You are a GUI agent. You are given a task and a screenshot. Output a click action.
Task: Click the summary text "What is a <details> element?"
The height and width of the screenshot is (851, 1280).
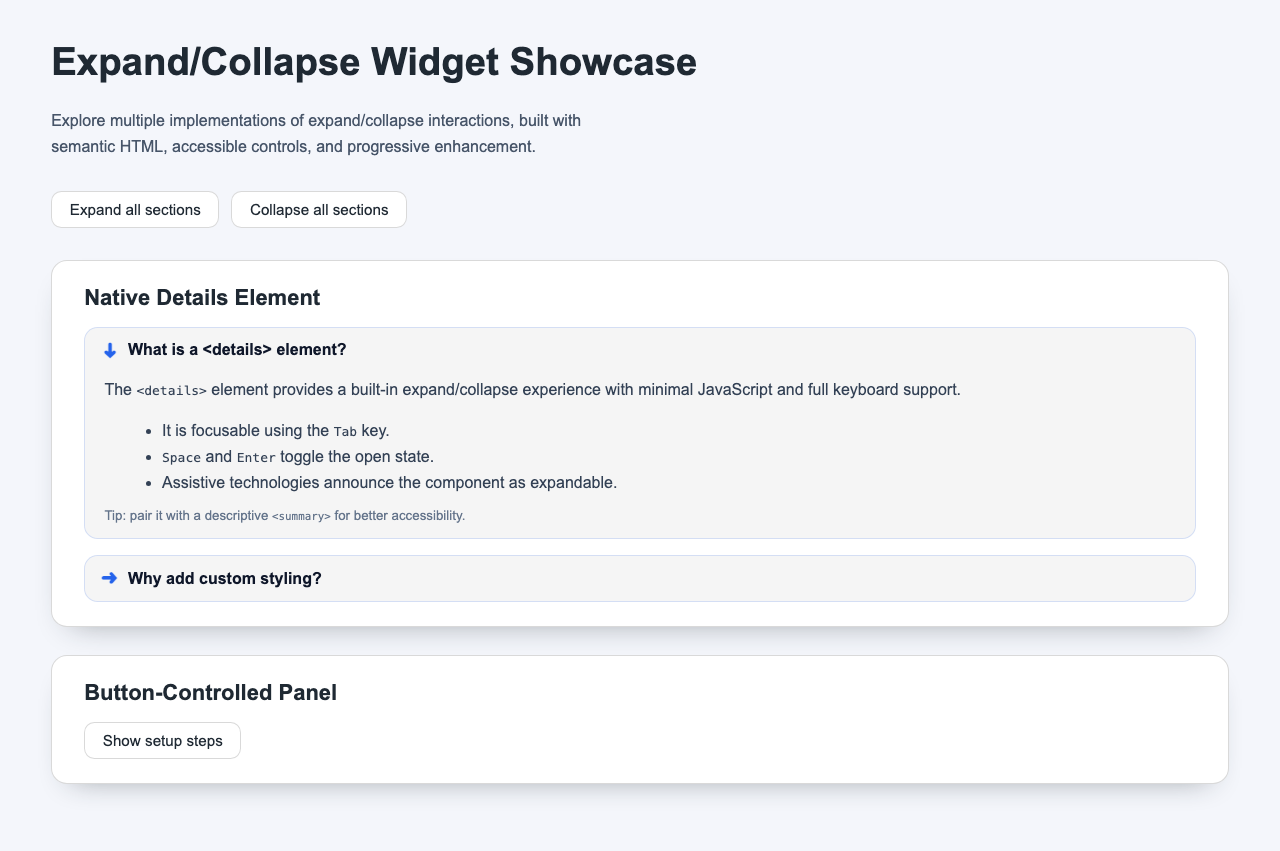click(x=239, y=350)
